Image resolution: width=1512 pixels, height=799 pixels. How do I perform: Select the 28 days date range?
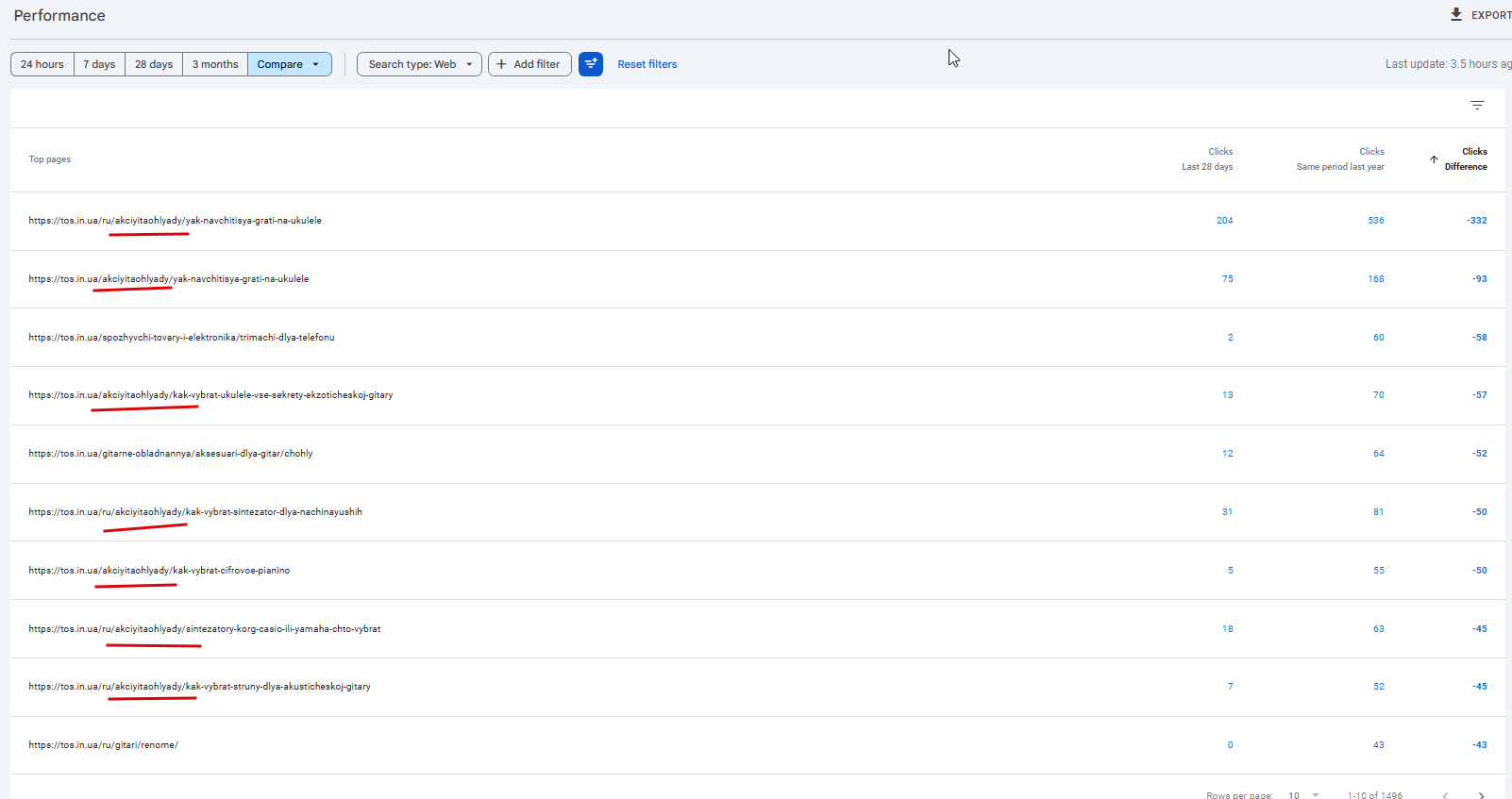tap(154, 64)
